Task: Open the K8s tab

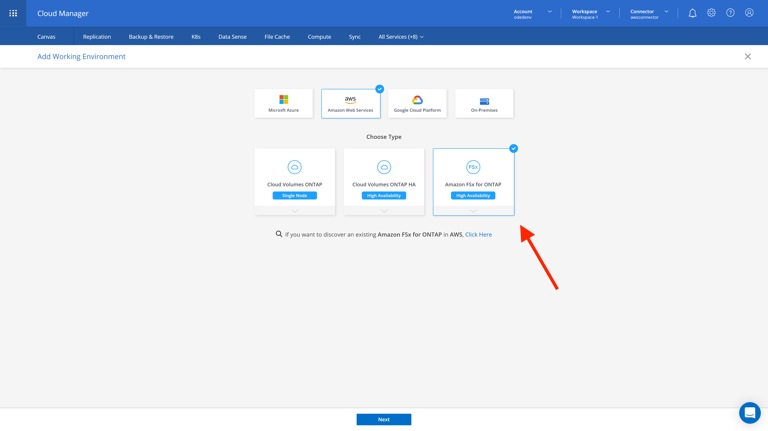Action: [x=196, y=37]
